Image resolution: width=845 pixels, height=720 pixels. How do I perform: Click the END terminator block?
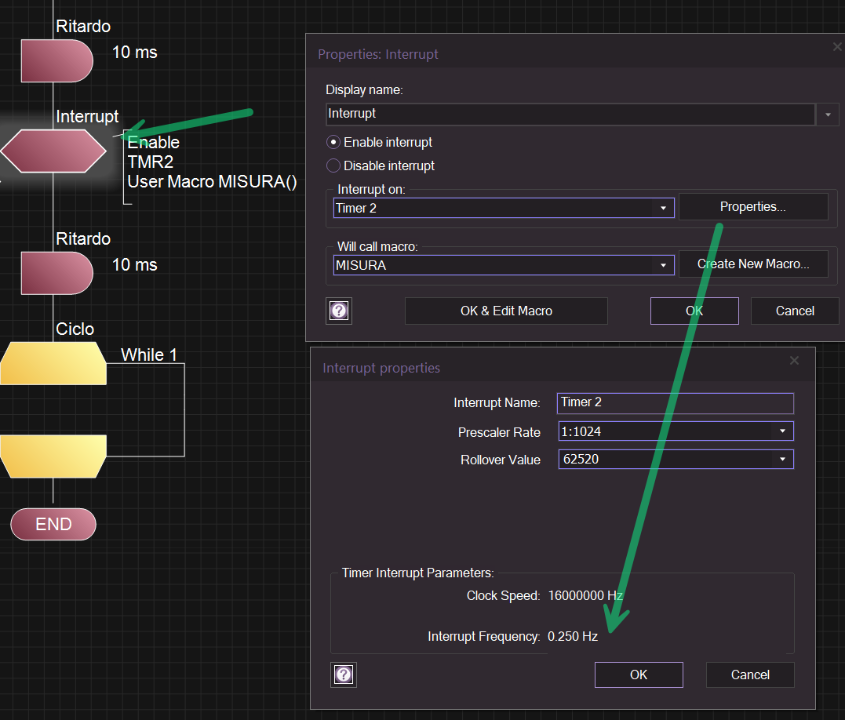click(53, 524)
